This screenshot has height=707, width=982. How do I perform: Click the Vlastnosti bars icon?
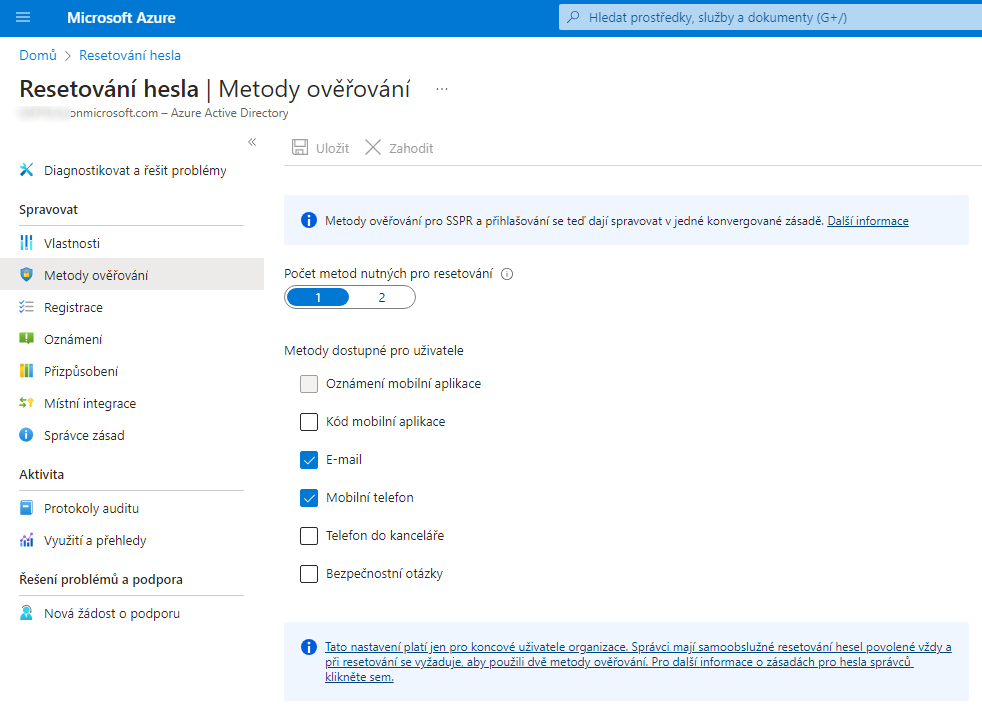26,243
